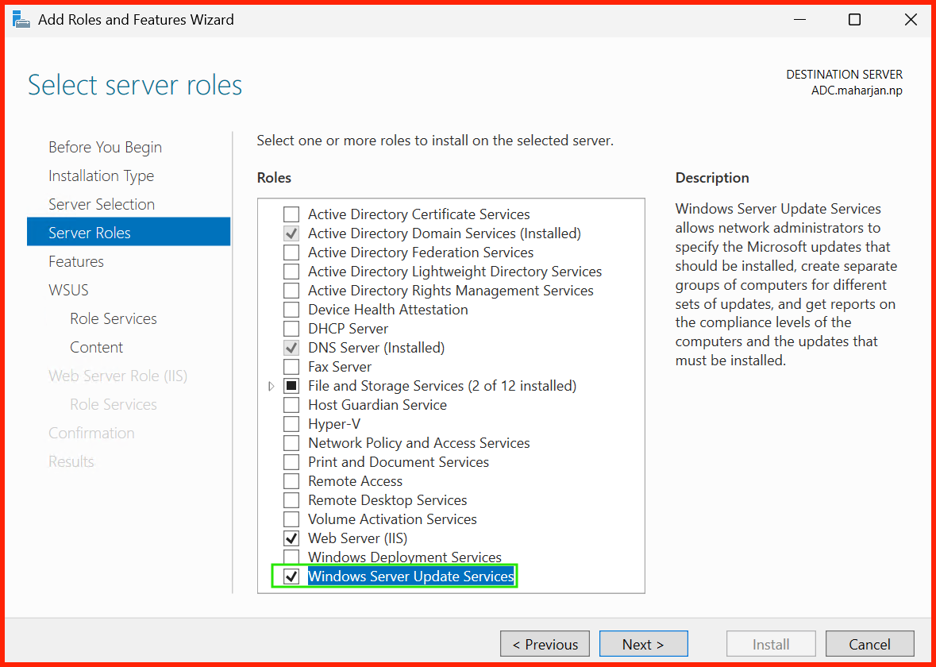The height and width of the screenshot is (667, 936).
Task: Click the Next > button
Action: coord(644,644)
